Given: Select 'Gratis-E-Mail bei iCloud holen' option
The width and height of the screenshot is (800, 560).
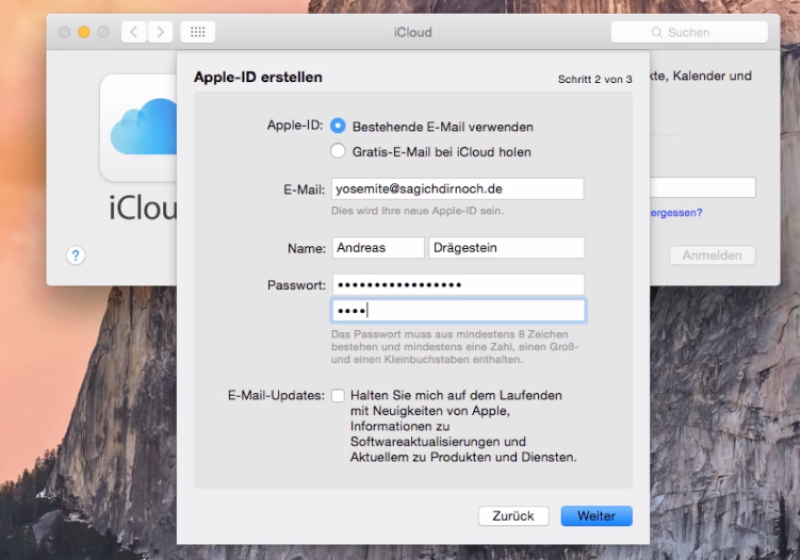Looking at the screenshot, I should coord(338,152).
